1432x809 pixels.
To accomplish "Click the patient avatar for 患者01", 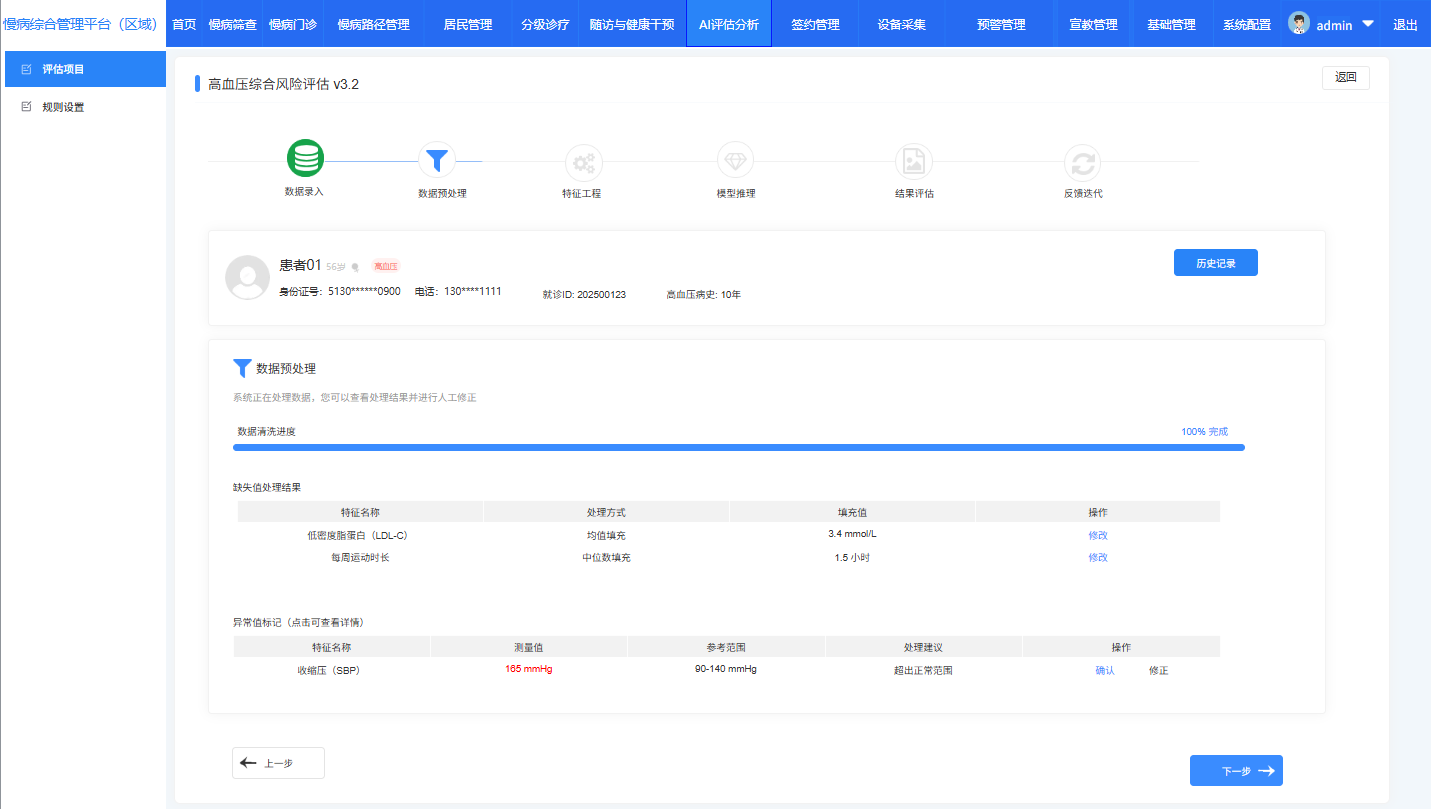I will coord(247,277).
